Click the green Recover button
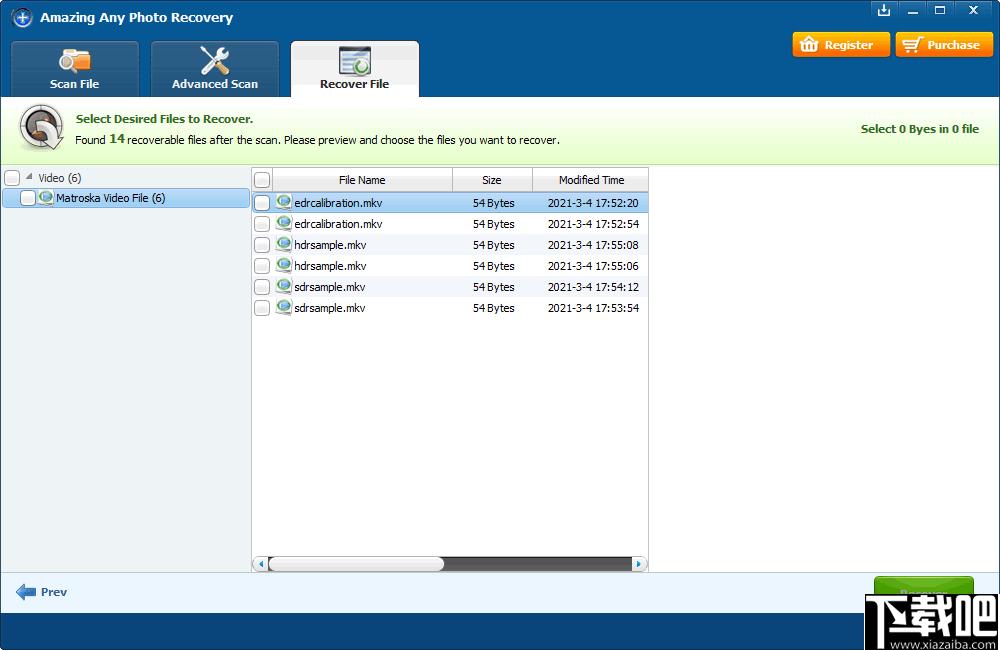The image size is (1000, 650). pyautogui.click(x=923, y=586)
